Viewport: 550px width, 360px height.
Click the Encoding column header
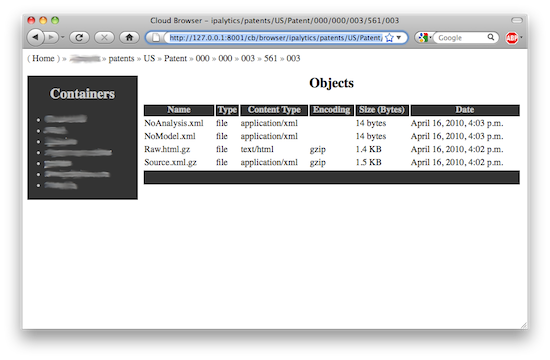331,110
